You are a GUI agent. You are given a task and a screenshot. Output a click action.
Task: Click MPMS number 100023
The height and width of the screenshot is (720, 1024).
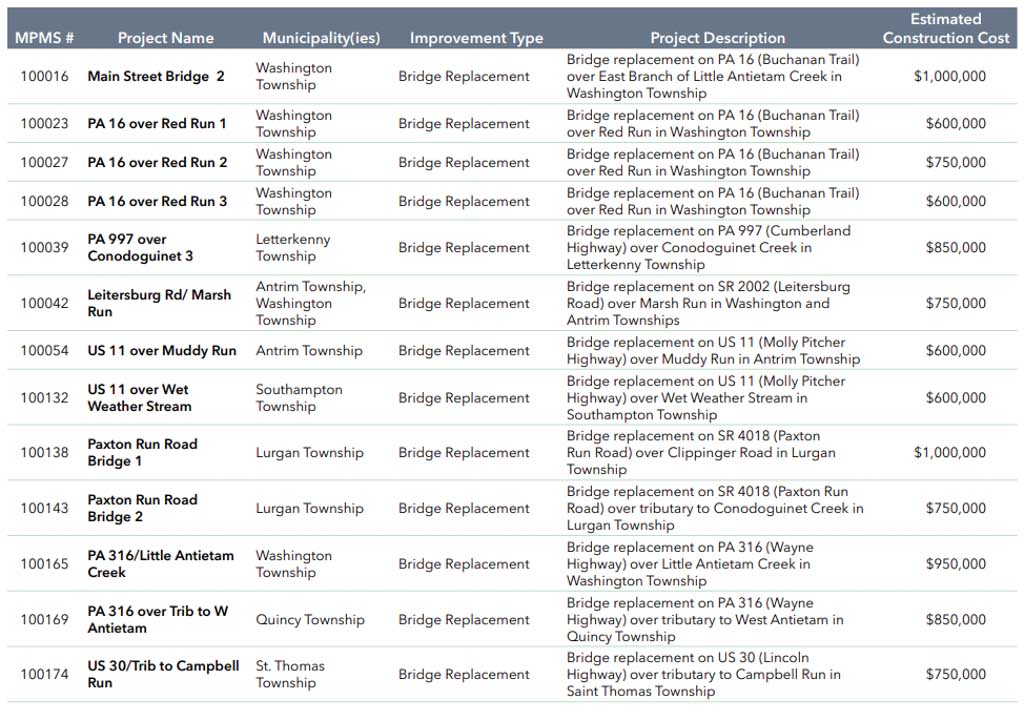click(44, 124)
